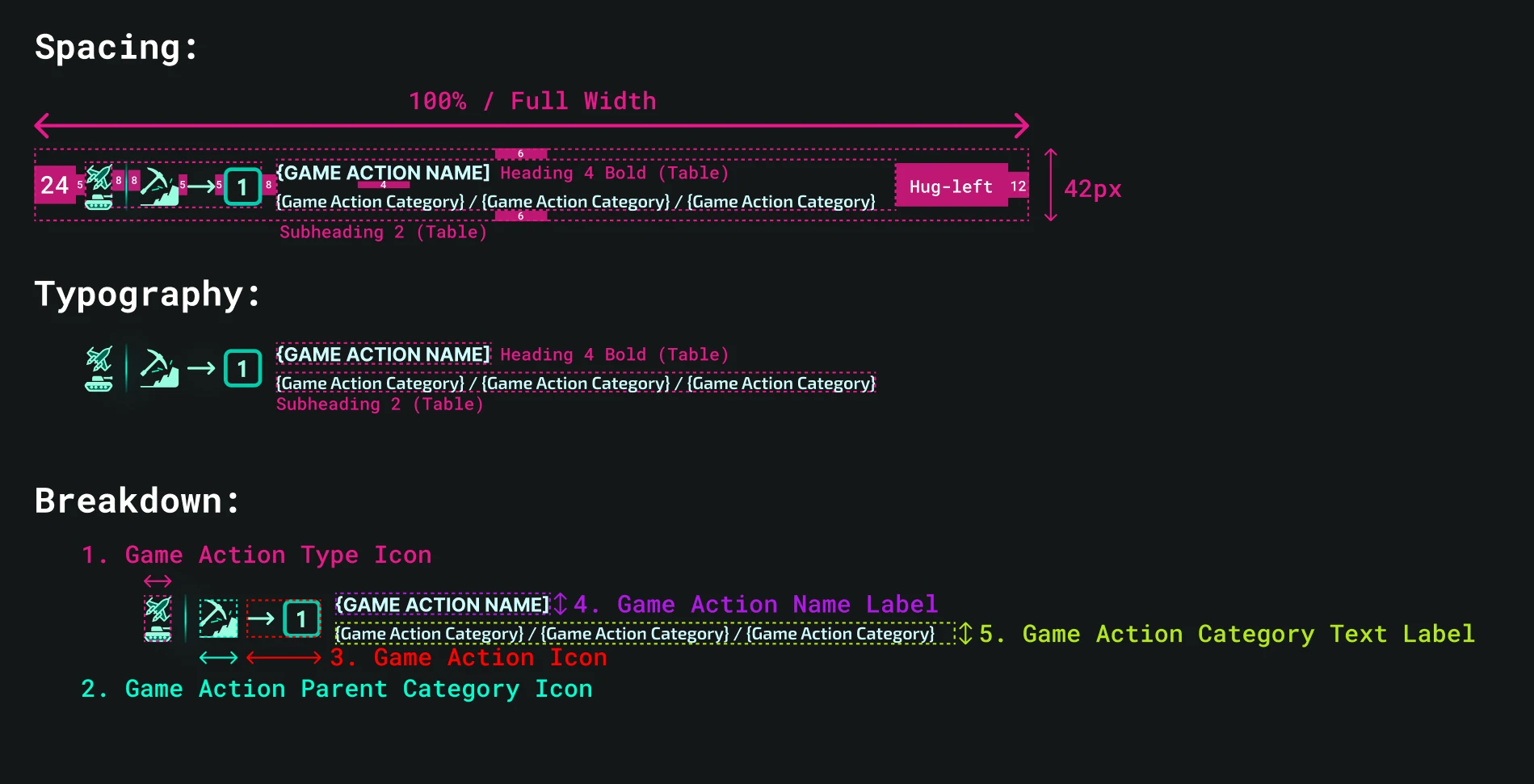Screen dimensions: 1534x784
Task: Click the arrow icon in the Typography row
Action: tap(201, 369)
